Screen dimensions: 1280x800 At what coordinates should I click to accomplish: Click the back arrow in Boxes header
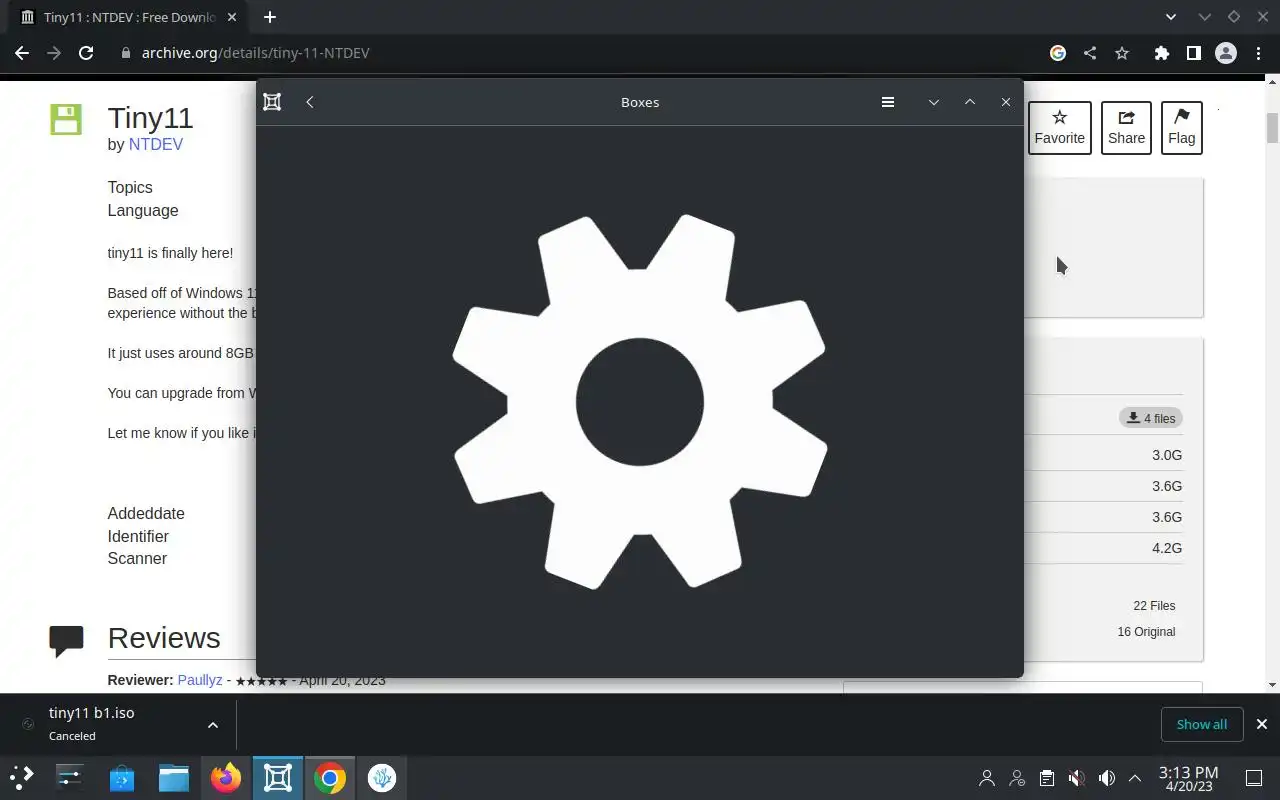point(310,102)
